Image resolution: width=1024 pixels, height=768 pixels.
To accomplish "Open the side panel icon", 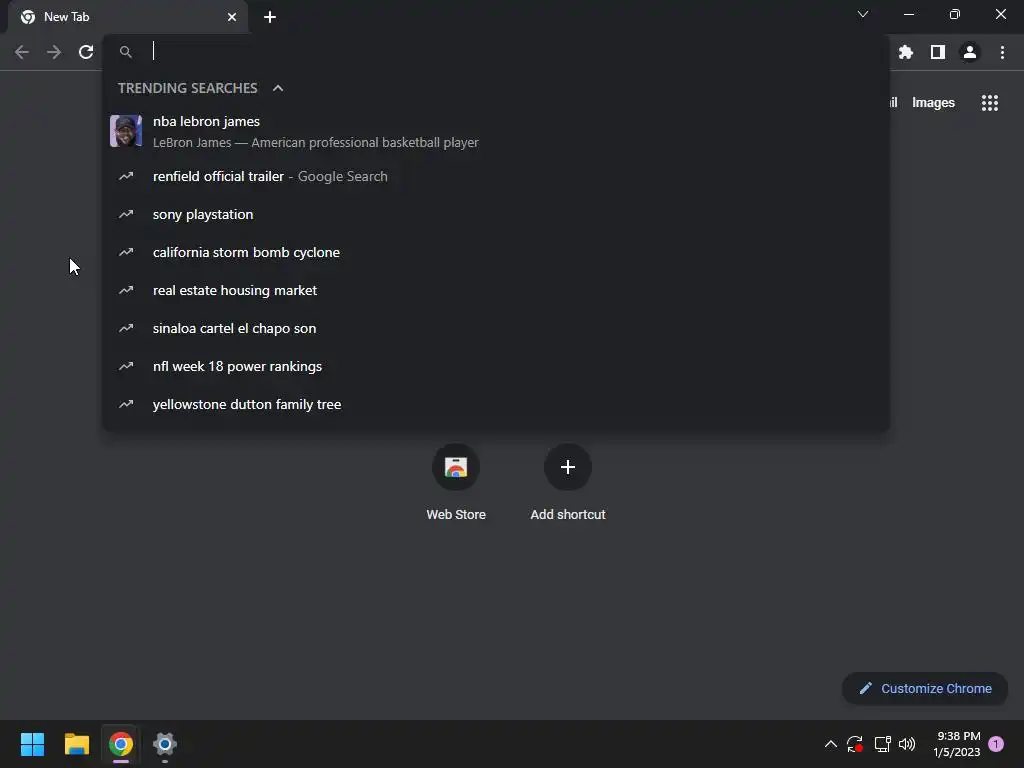I will tap(938, 52).
